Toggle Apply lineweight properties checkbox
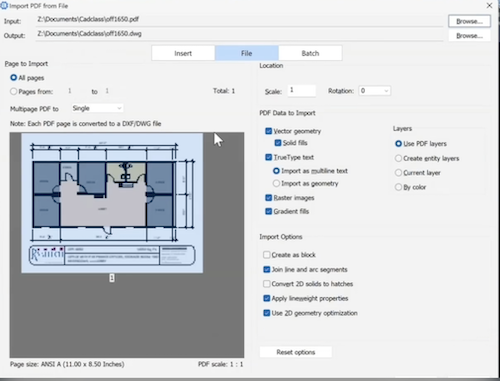The width and height of the screenshot is (500, 381). 267,298
